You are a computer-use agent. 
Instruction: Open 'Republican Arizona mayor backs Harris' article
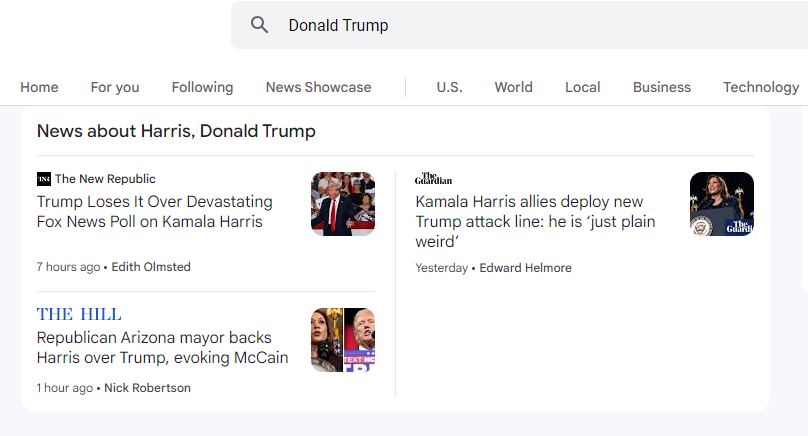click(x=162, y=347)
